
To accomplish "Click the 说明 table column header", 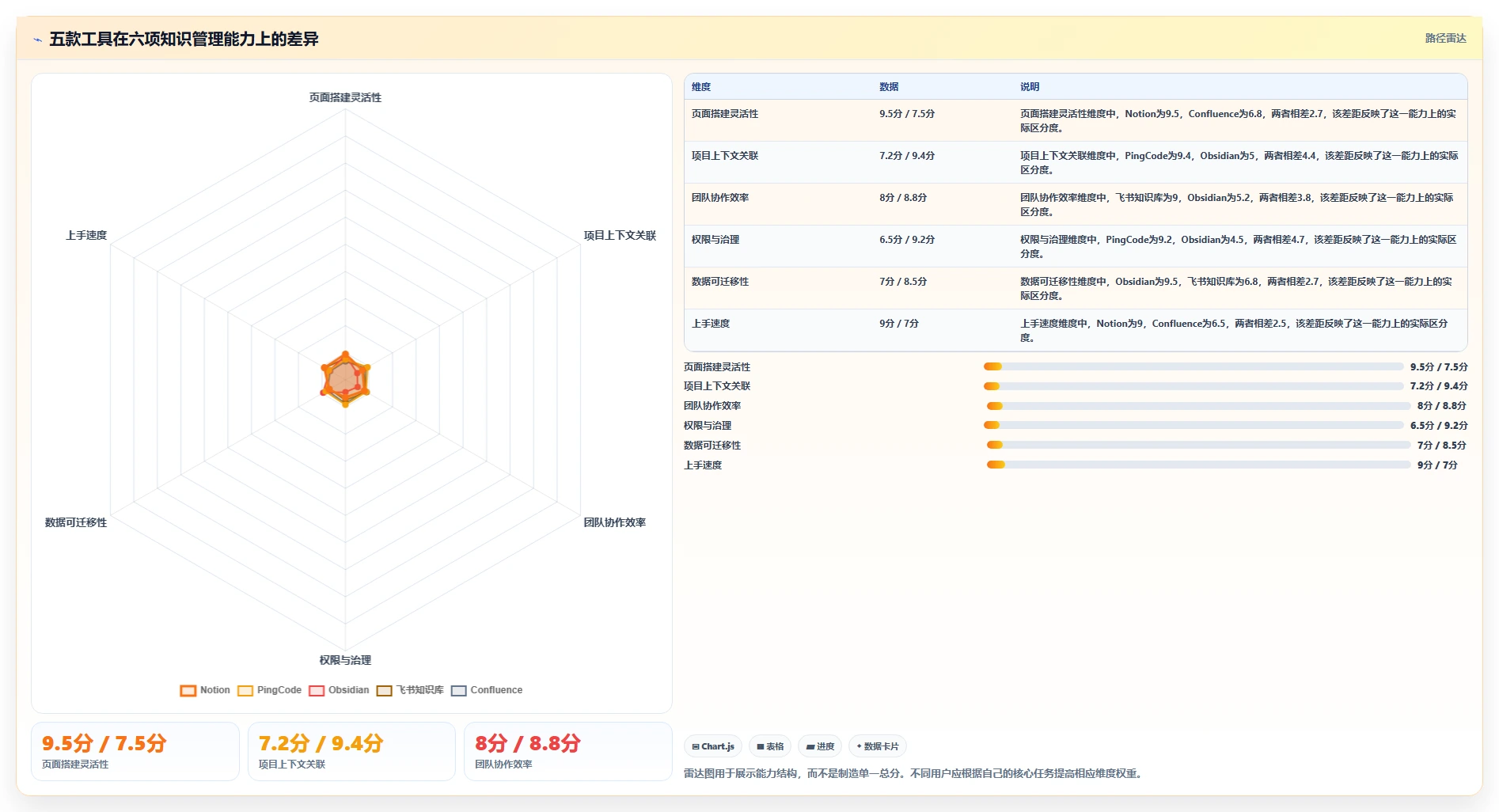I will tap(1030, 87).
